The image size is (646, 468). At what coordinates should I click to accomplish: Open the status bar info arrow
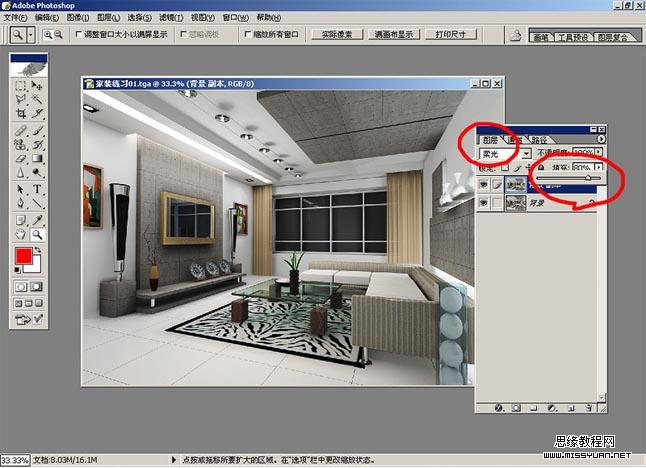tap(173, 460)
